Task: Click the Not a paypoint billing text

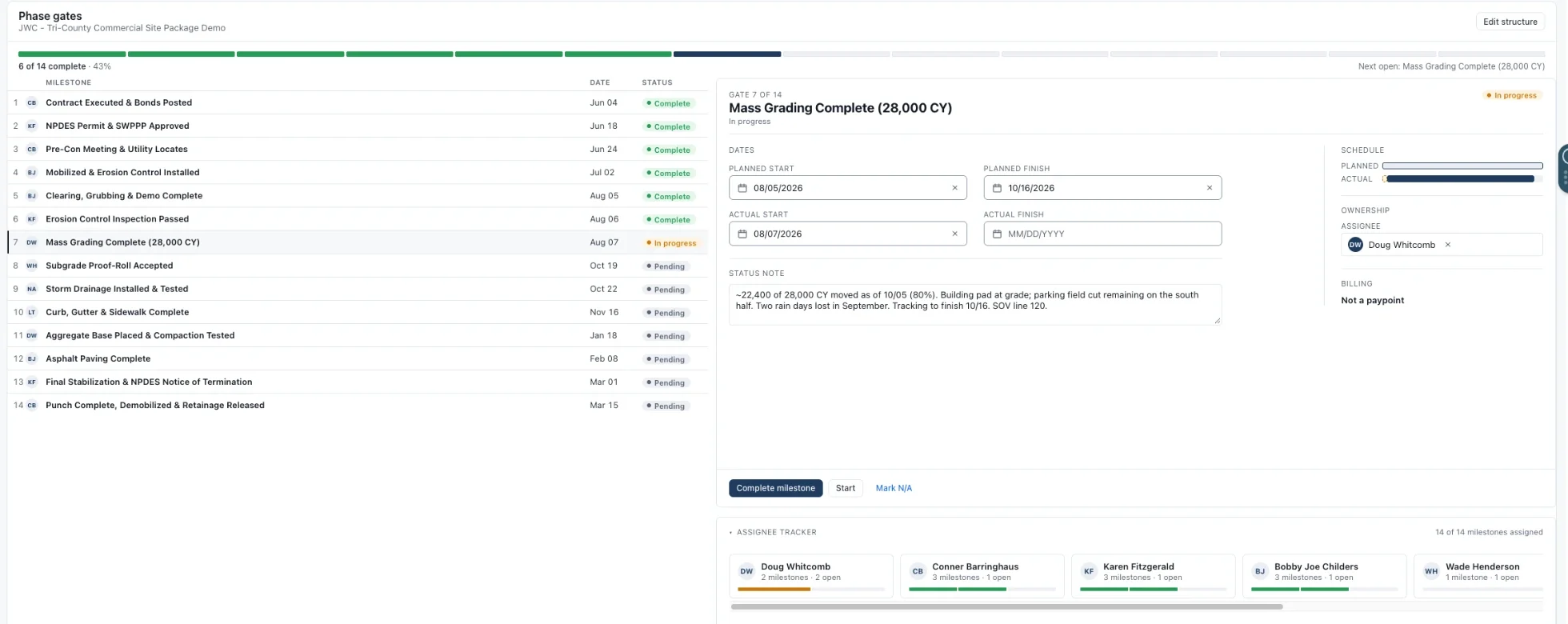Action: coord(1372,300)
